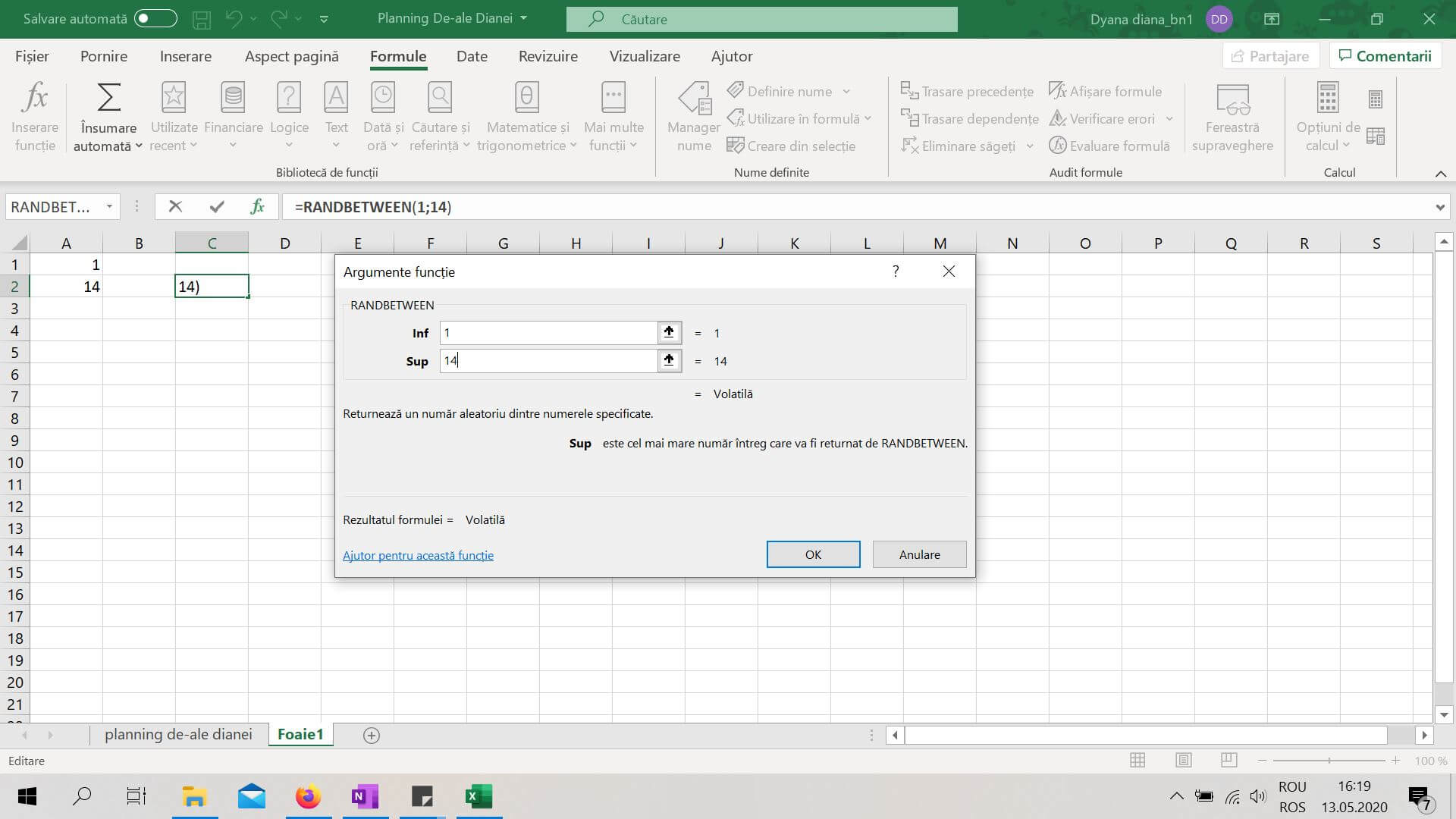This screenshot has width=1456, height=819.
Task: Open document title dropdown arrow
Action: 523,18
